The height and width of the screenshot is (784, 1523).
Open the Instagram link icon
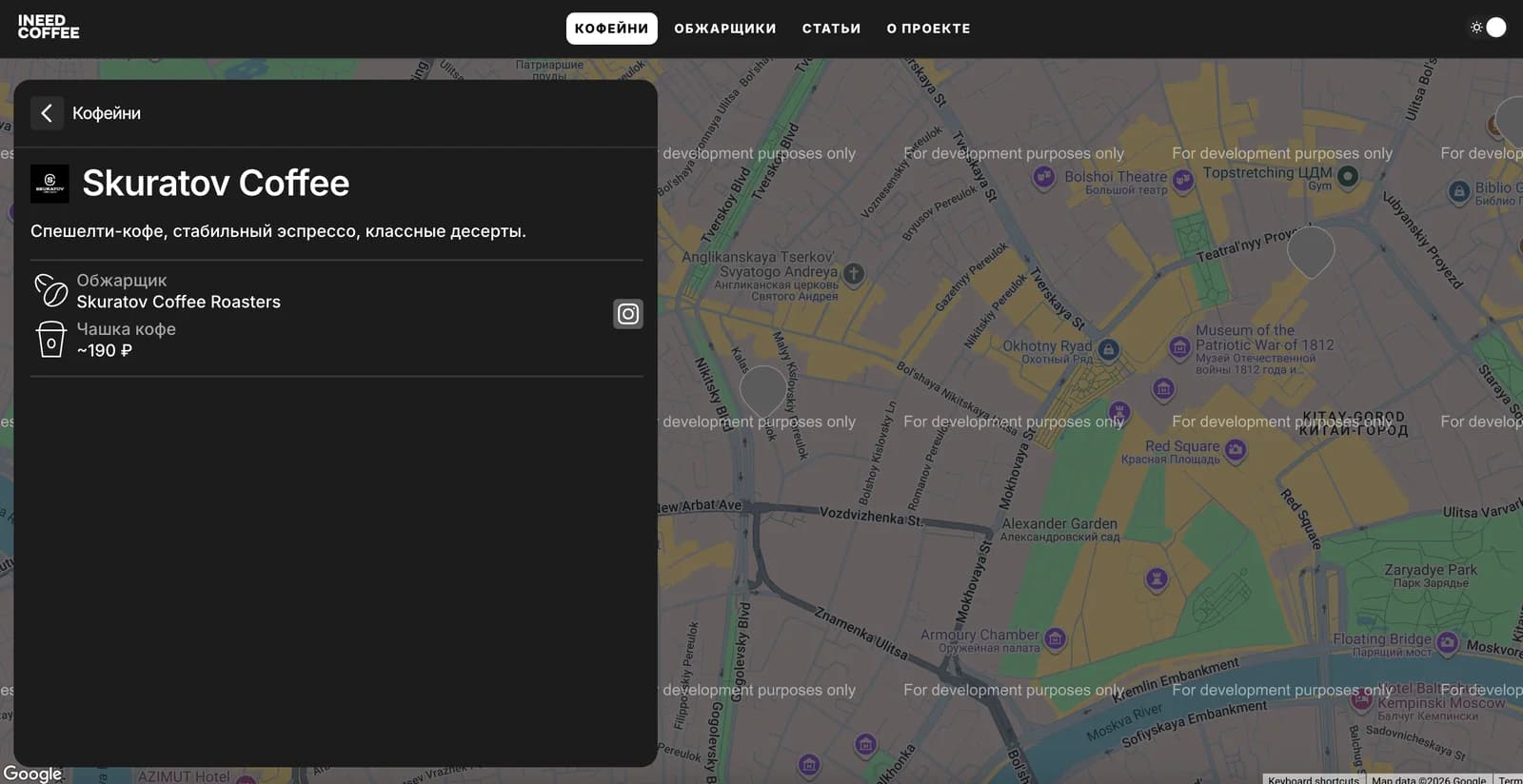[x=627, y=314]
